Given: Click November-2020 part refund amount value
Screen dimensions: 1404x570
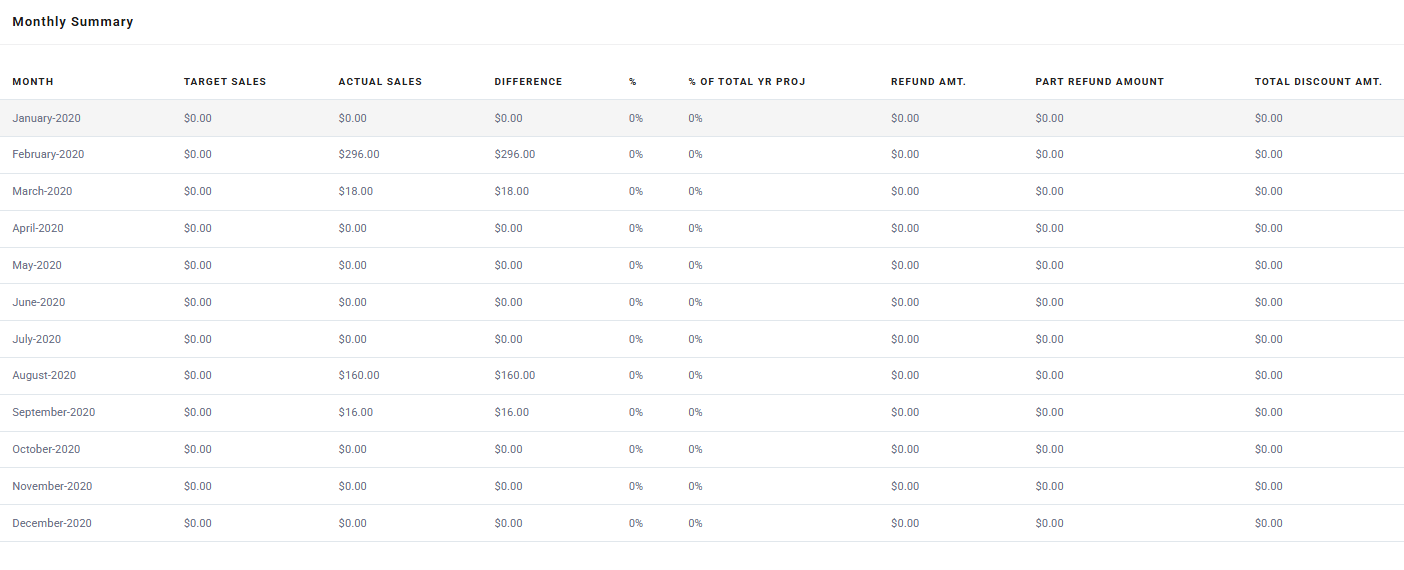Looking at the screenshot, I should [x=1049, y=487].
